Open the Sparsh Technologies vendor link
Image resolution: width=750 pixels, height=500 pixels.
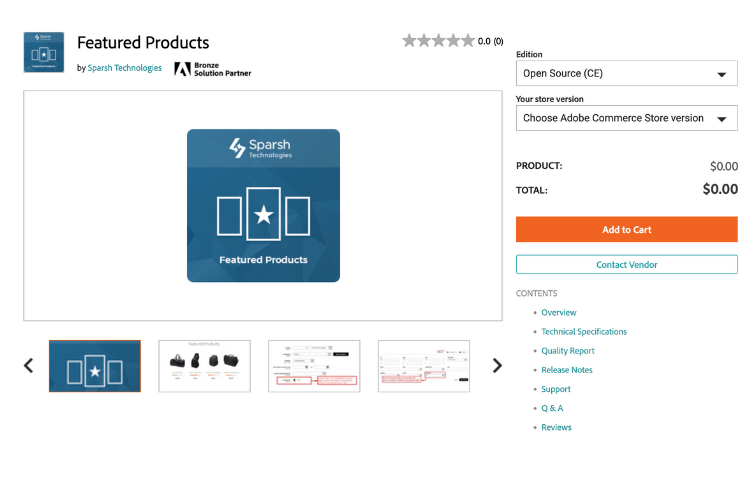(x=124, y=69)
